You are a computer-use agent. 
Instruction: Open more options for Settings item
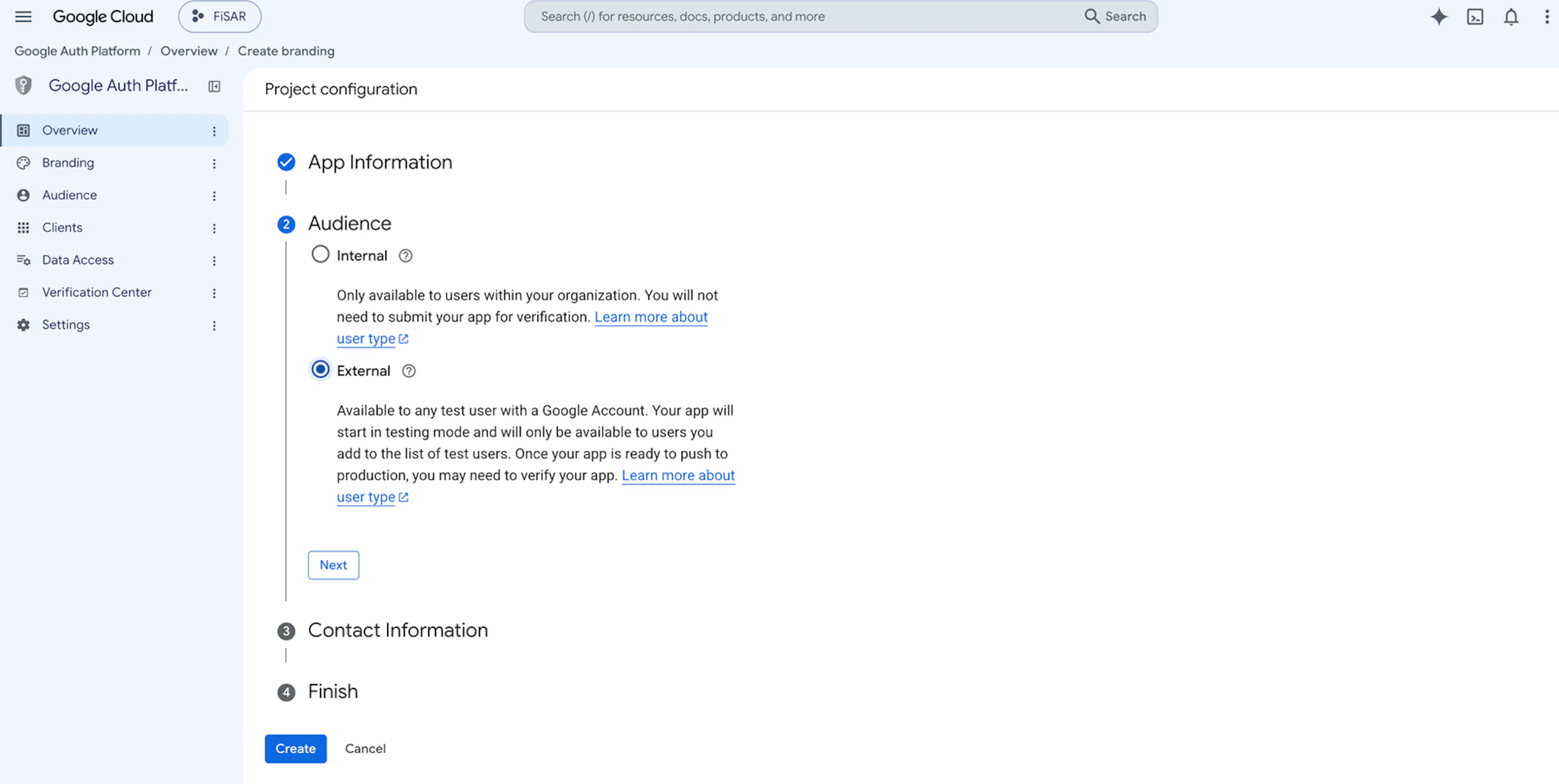click(x=214, y=325)
